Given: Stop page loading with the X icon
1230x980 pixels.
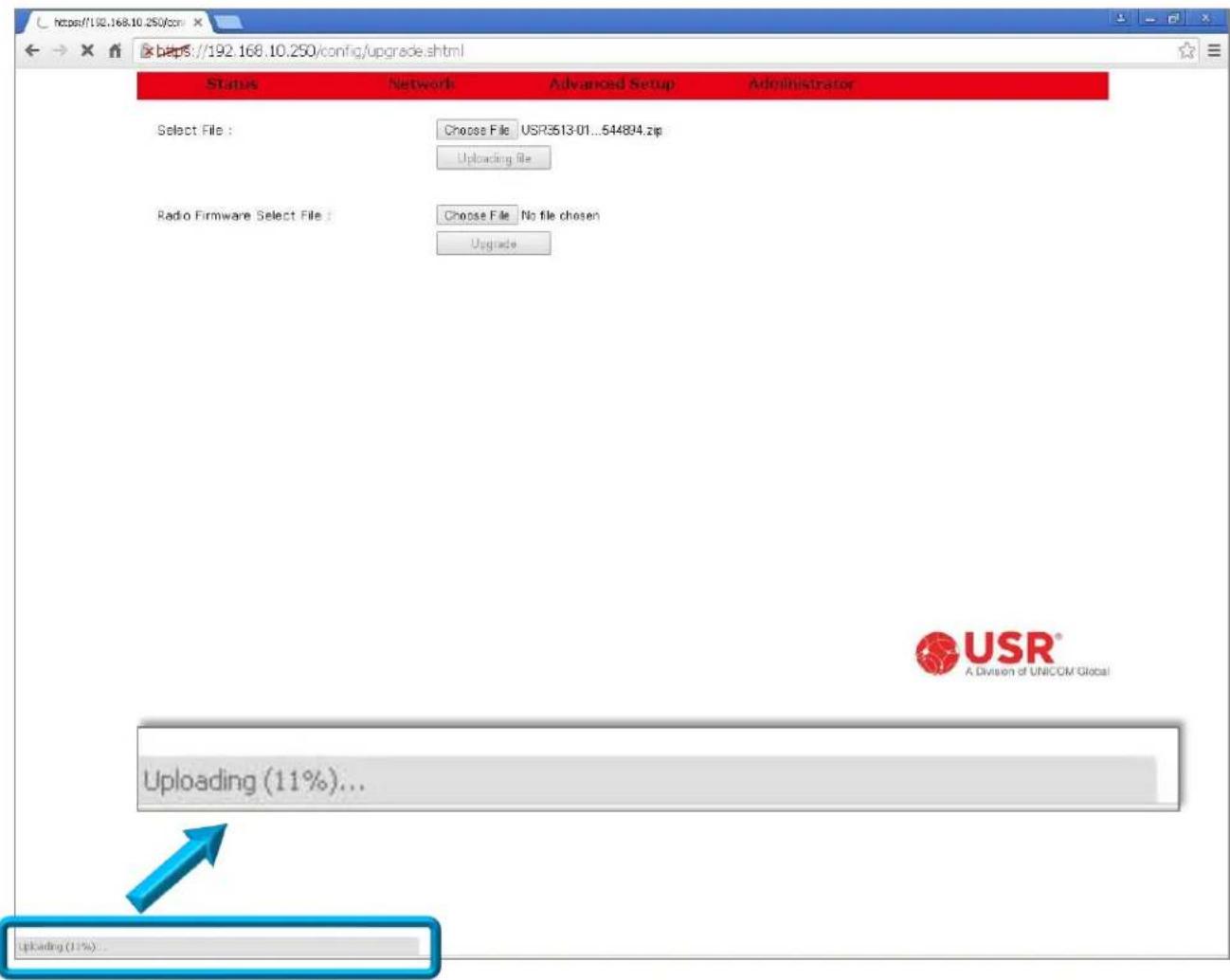Looking at the screenshot, I should pos(87,51).
